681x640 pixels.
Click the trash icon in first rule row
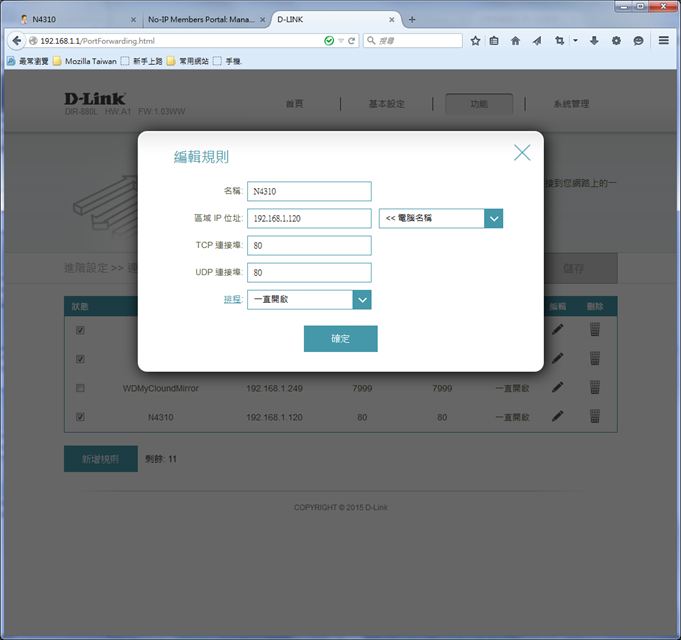click(595, 330)
